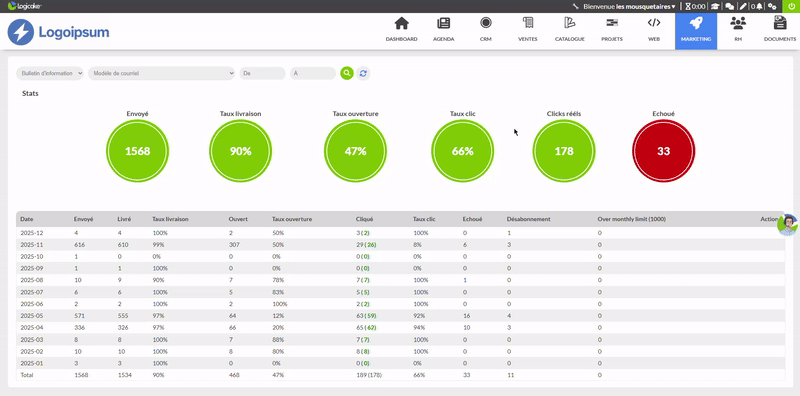Viewport: 800px width, 396px height.
Task: Click the green search button
Action: [x=347, y=73]
